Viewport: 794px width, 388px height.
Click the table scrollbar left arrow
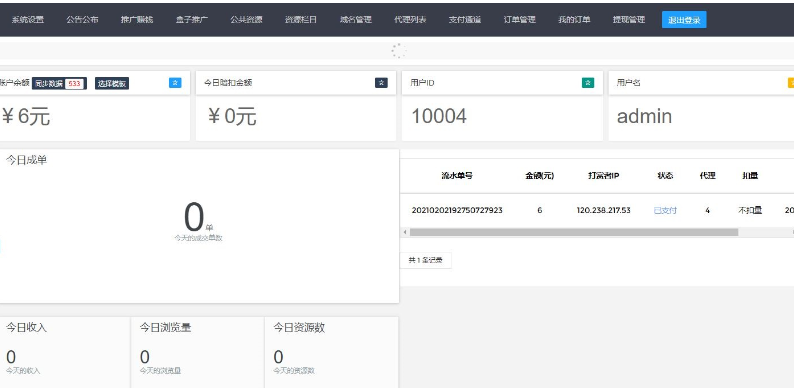tap(405, 232)
